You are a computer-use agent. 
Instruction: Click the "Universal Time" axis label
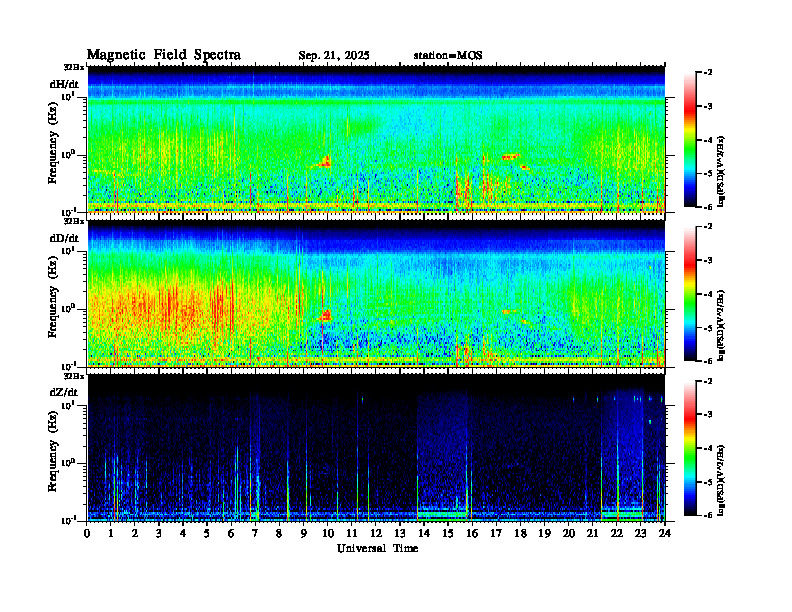377,548
